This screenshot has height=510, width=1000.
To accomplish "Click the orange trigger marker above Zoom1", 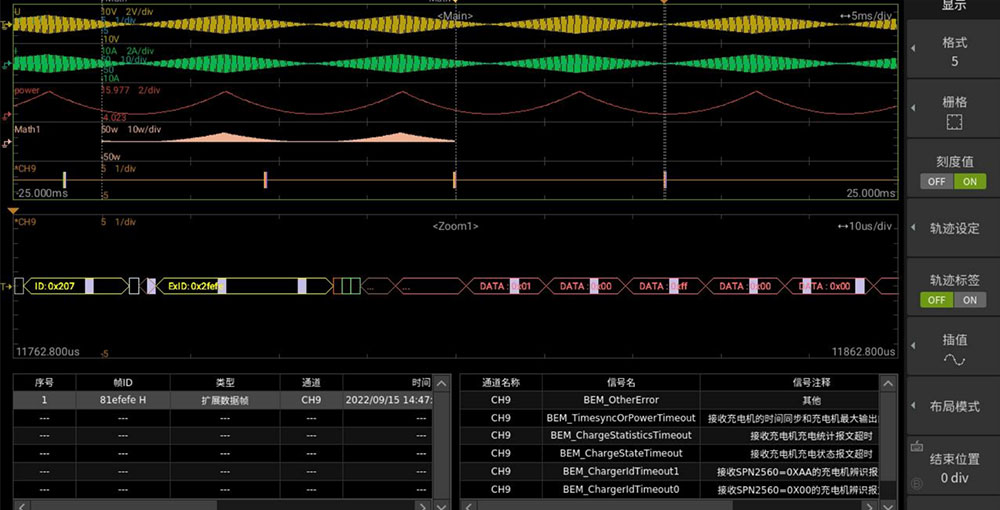I will pos(13,211).
